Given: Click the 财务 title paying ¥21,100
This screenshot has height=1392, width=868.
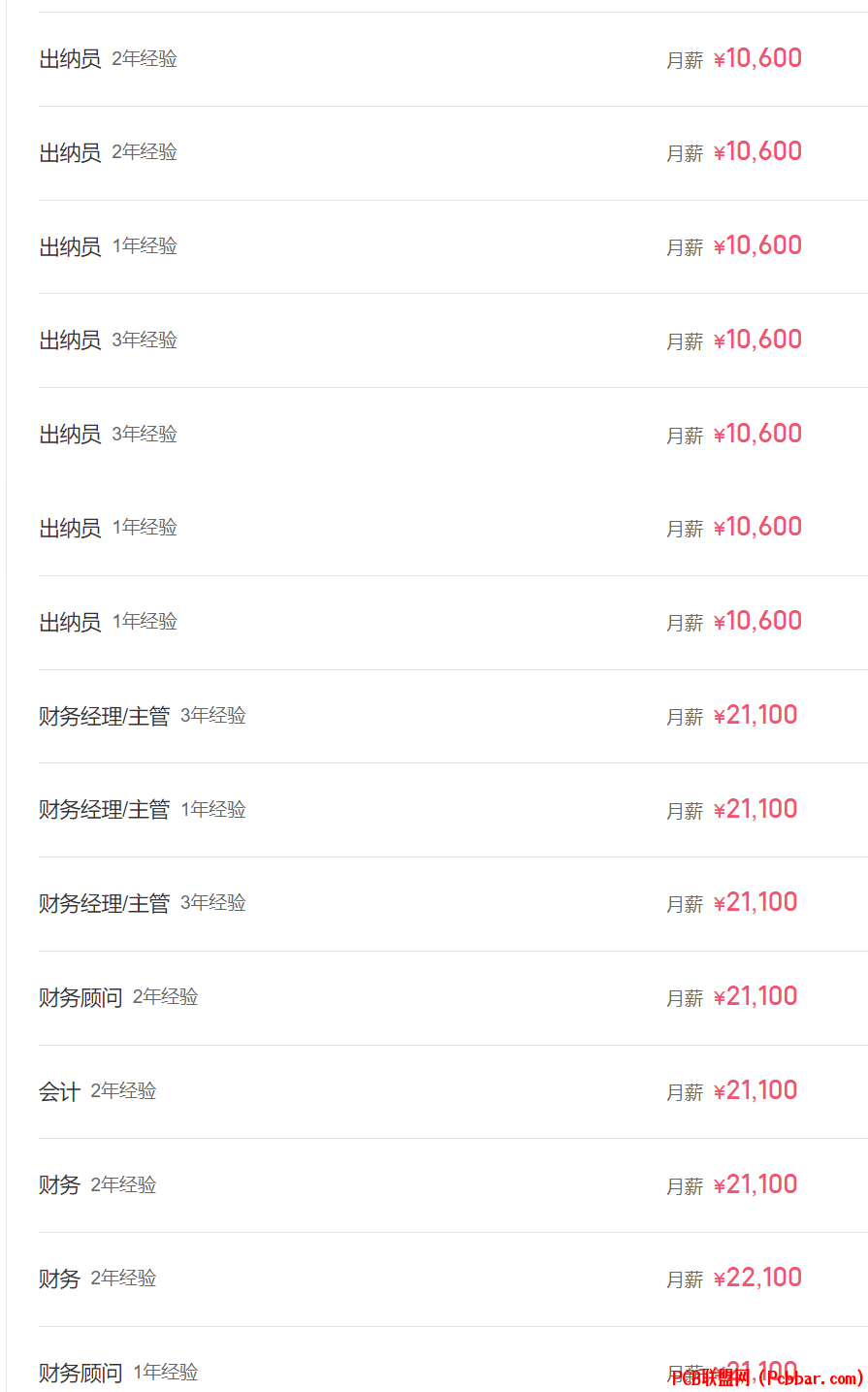Looking at the screenshot, I should [x=59, y=1185].
